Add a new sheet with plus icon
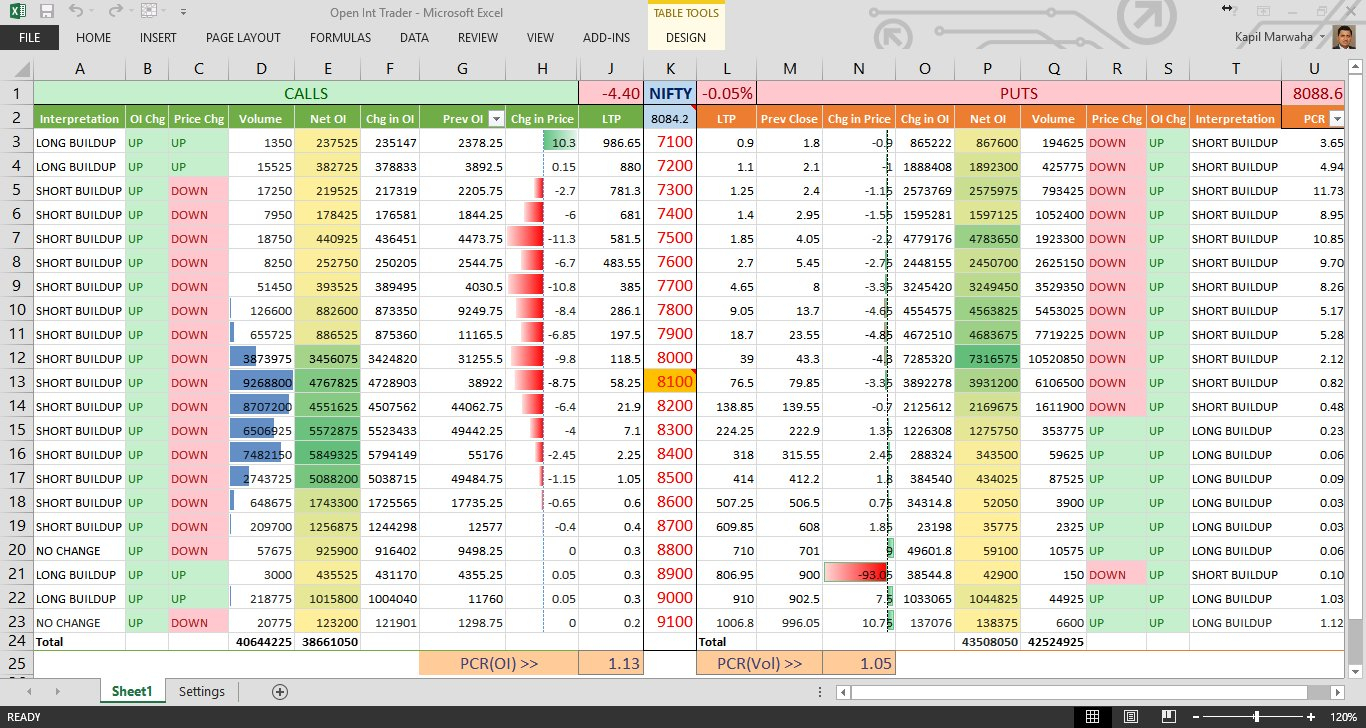 [280, 691]
